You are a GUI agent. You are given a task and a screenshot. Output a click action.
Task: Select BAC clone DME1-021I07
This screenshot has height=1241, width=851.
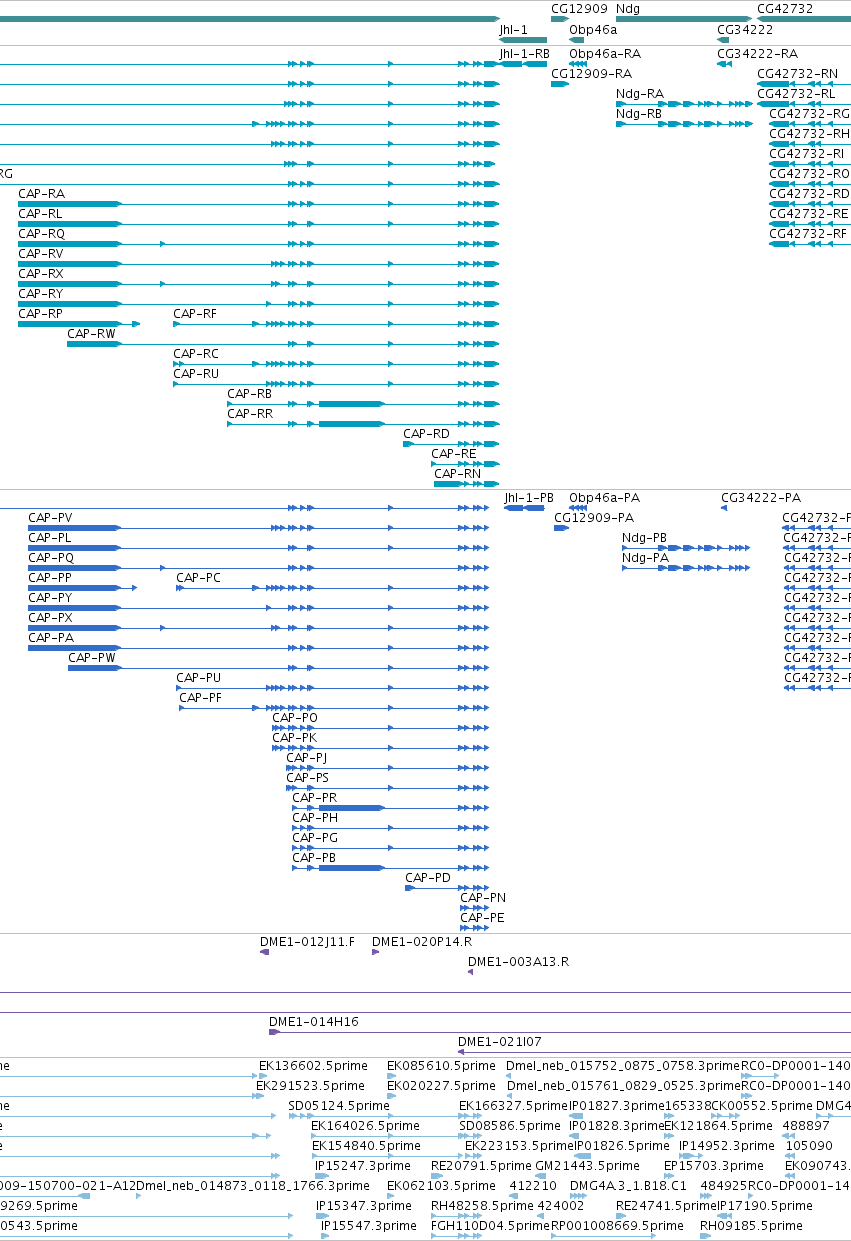654,1052
